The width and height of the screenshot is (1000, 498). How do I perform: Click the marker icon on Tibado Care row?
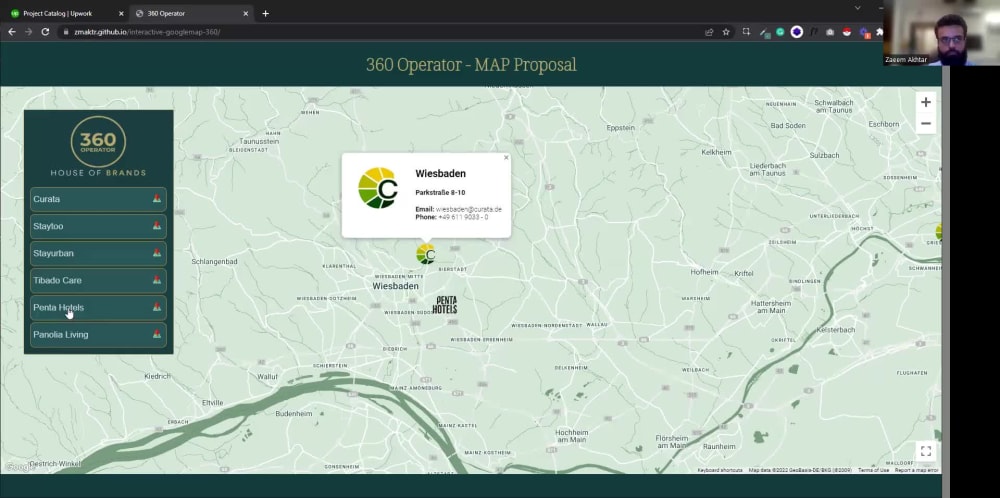[157, 280]
